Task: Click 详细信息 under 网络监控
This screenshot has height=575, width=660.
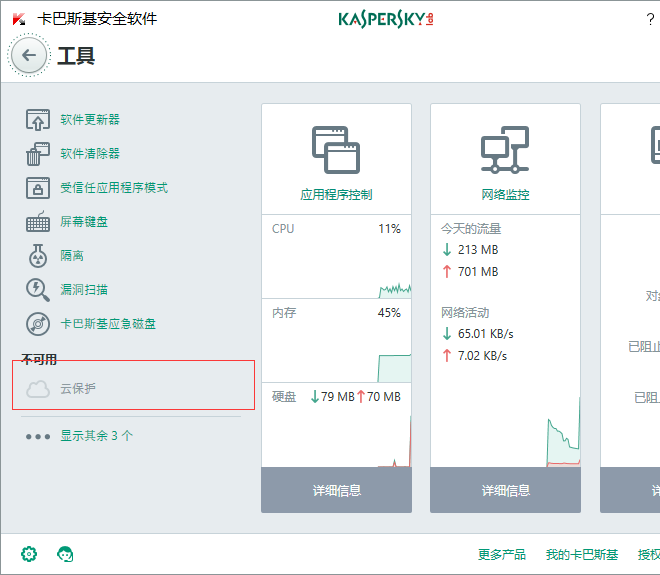Action: coord(506,490)
